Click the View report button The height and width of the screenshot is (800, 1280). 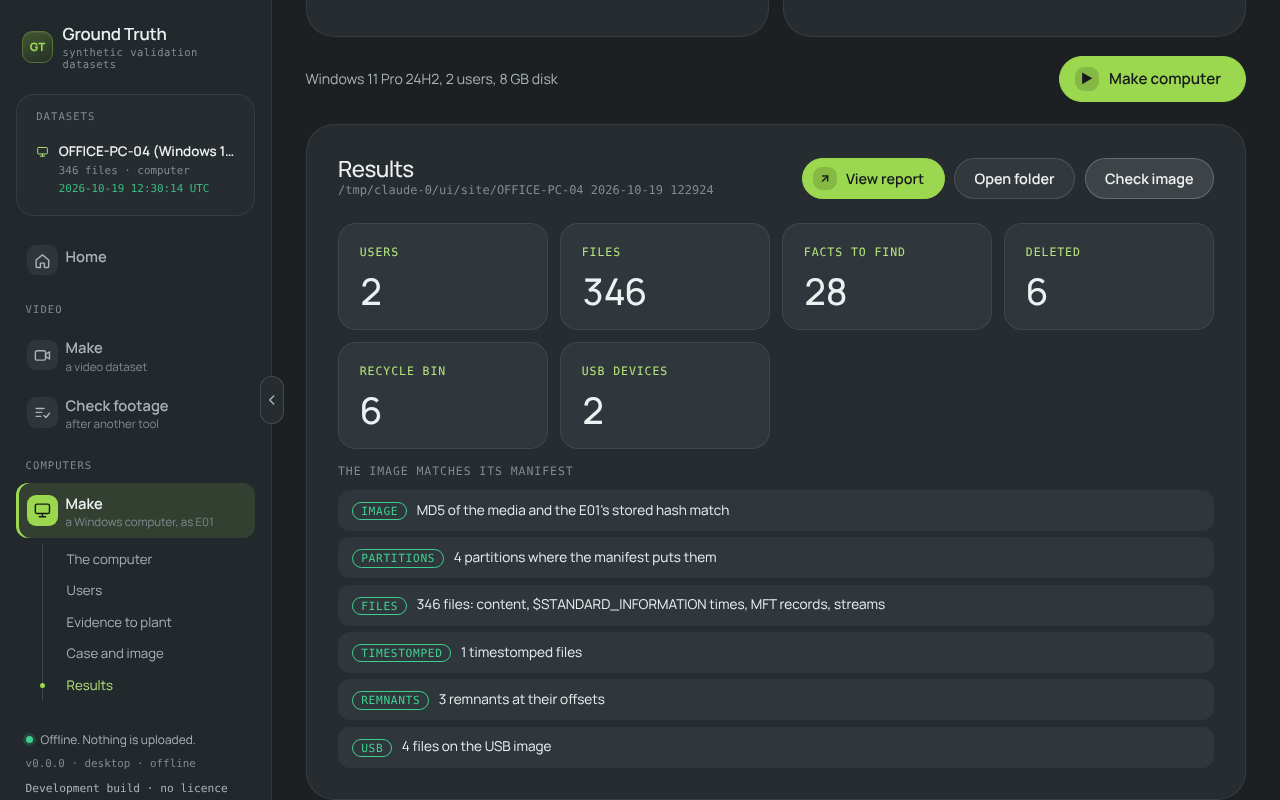[x=873, y=179]
